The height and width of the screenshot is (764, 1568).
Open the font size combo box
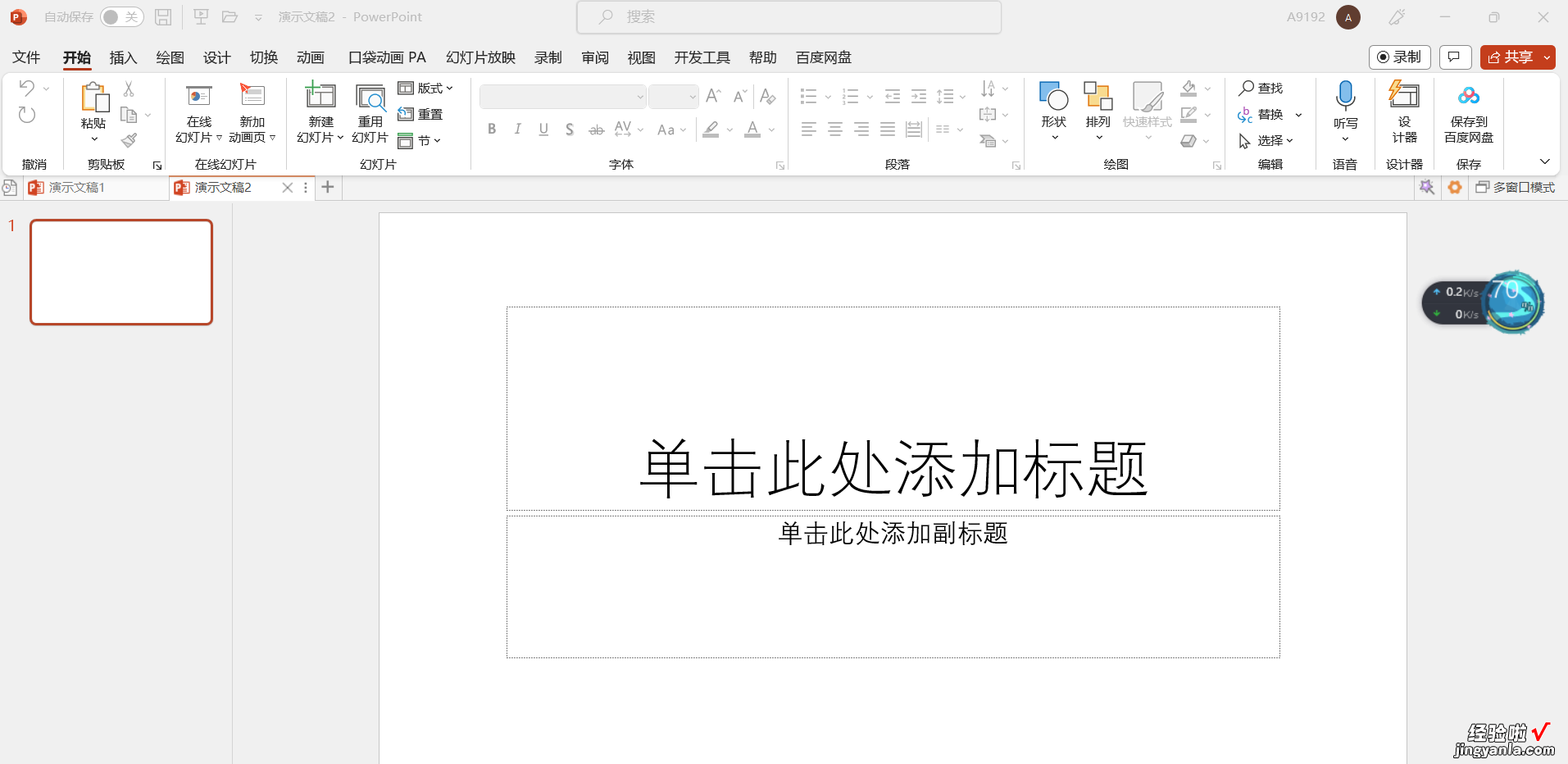coord(674,97)
